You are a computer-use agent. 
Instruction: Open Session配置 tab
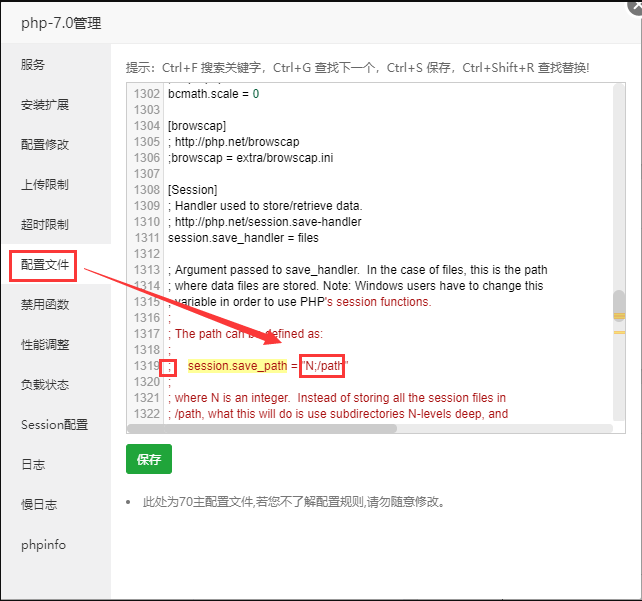tap(54, 425)
